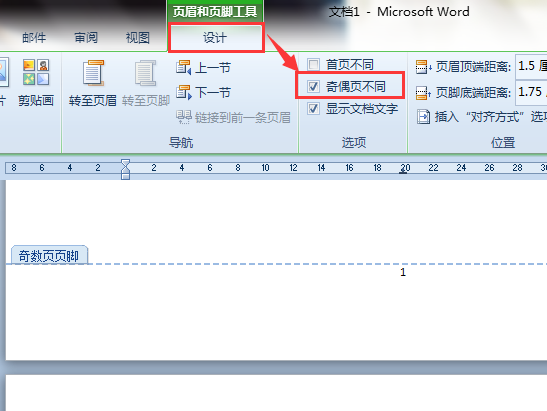Click the 1.75 footer distance field
The image size is (547, 411).
pos(531,92)
